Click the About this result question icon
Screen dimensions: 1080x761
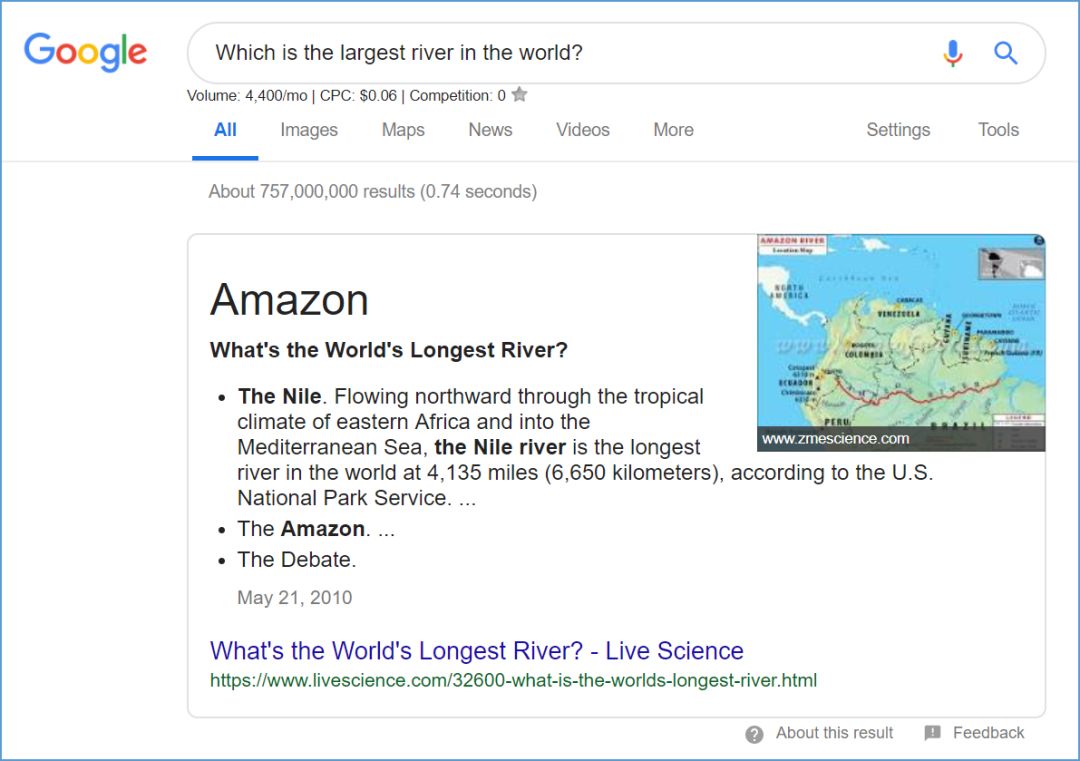point(755,734)
